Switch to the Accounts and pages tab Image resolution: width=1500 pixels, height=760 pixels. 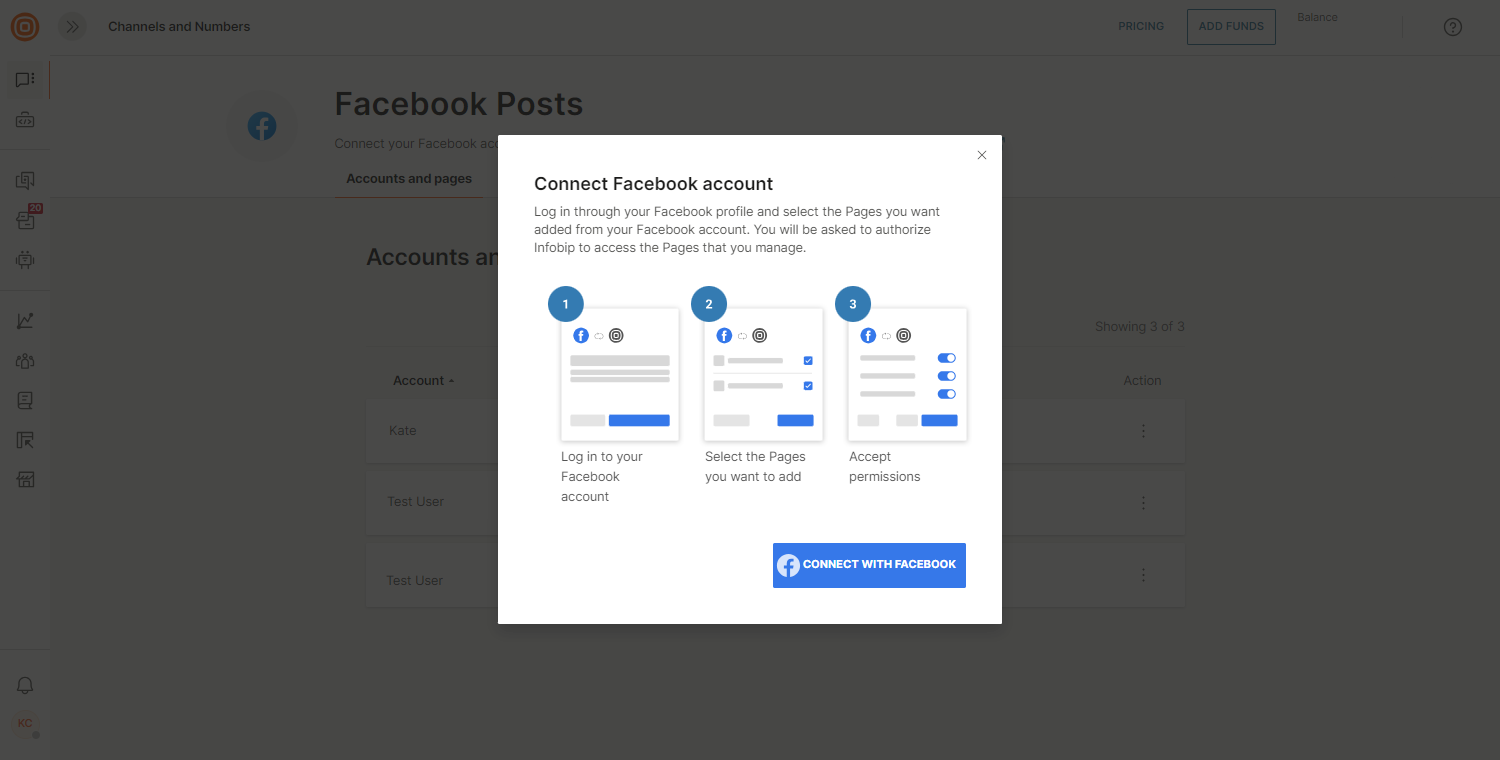(409, 179)
